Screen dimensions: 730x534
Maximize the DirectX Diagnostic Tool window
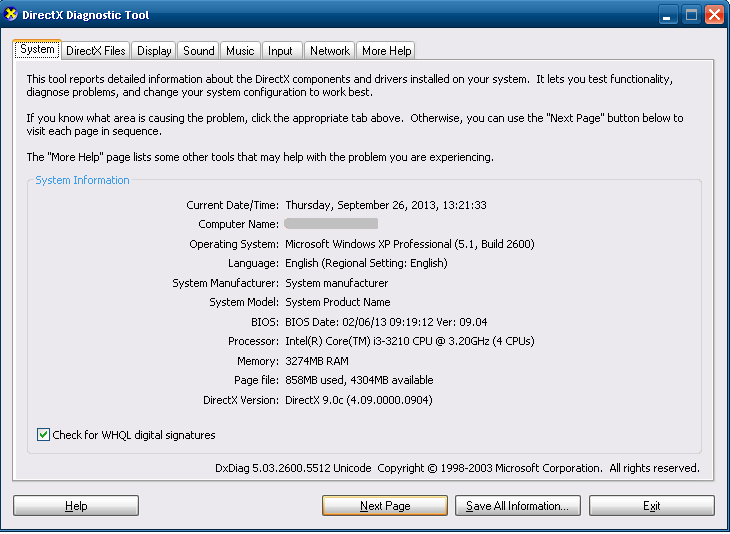691,15
